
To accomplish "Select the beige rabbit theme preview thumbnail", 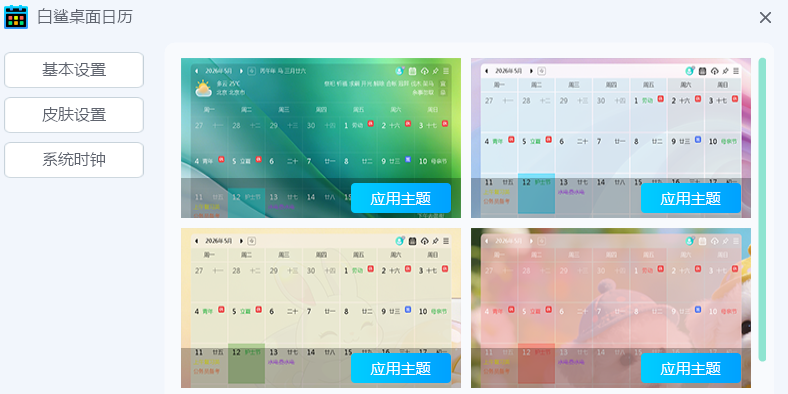I will click(x=321, y=308).
